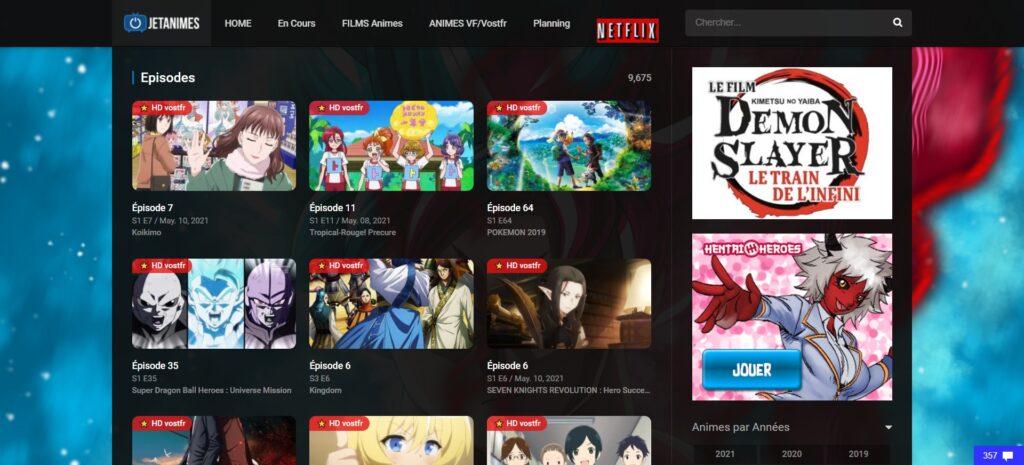Open FILMS Animes menu item
1024x465 pixels.
point(372,23)
